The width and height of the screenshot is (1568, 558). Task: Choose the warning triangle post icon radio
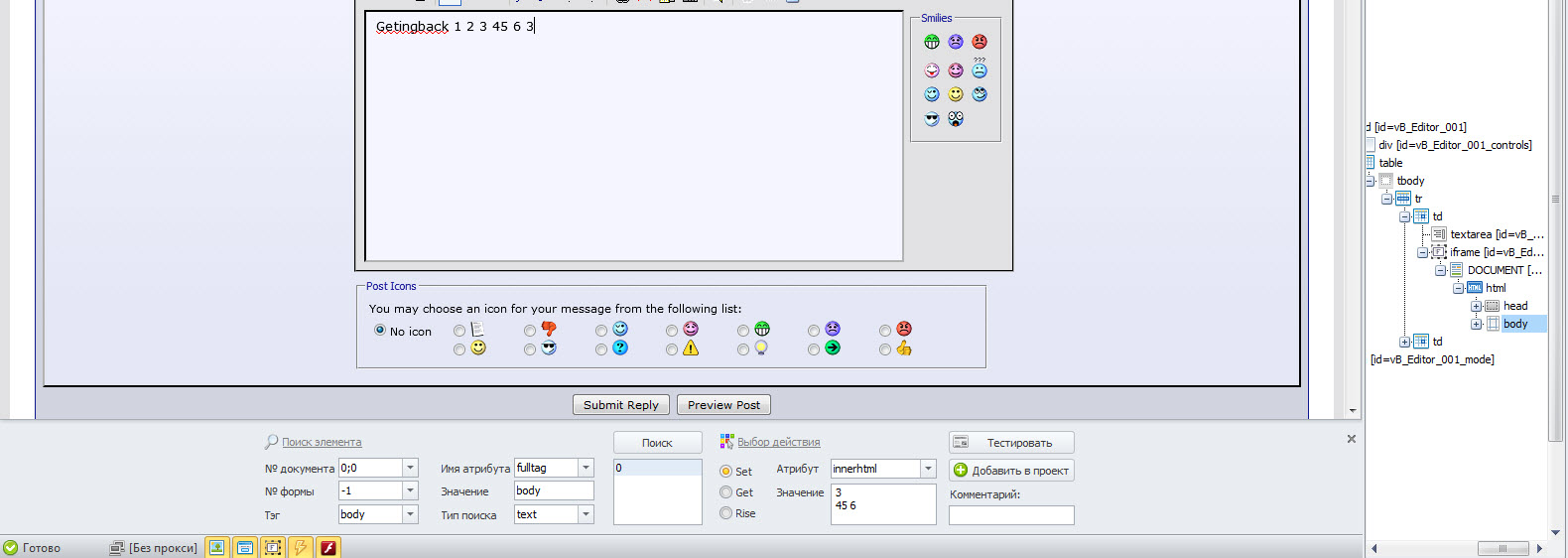672,349
